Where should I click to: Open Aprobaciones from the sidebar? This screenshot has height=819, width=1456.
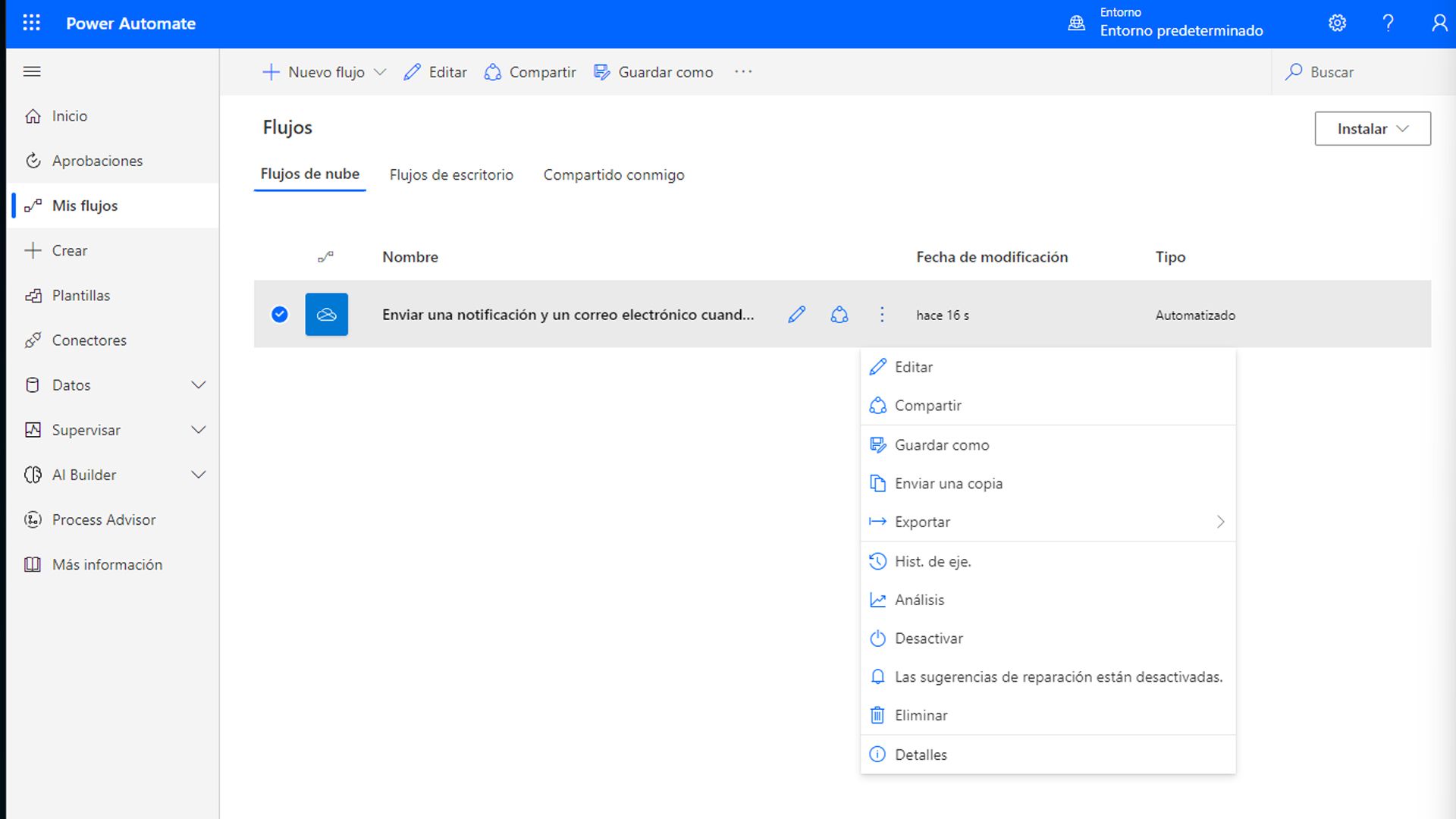97,161
